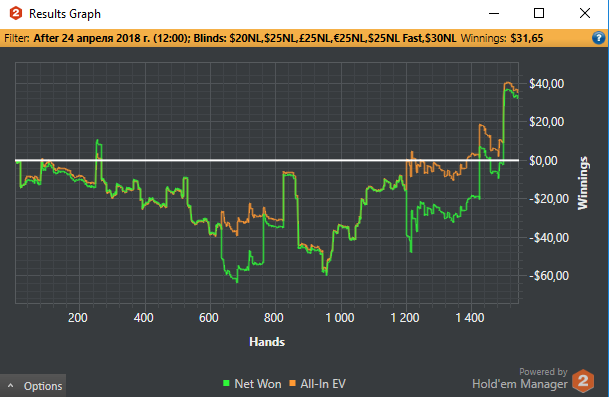The width and height of the screenshot is (609, 397).
Task: Expand the Options panel
Action: 33,386
